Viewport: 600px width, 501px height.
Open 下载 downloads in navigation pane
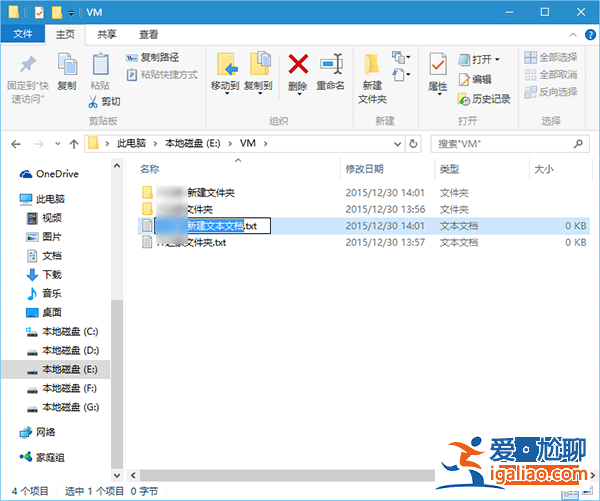44,274
